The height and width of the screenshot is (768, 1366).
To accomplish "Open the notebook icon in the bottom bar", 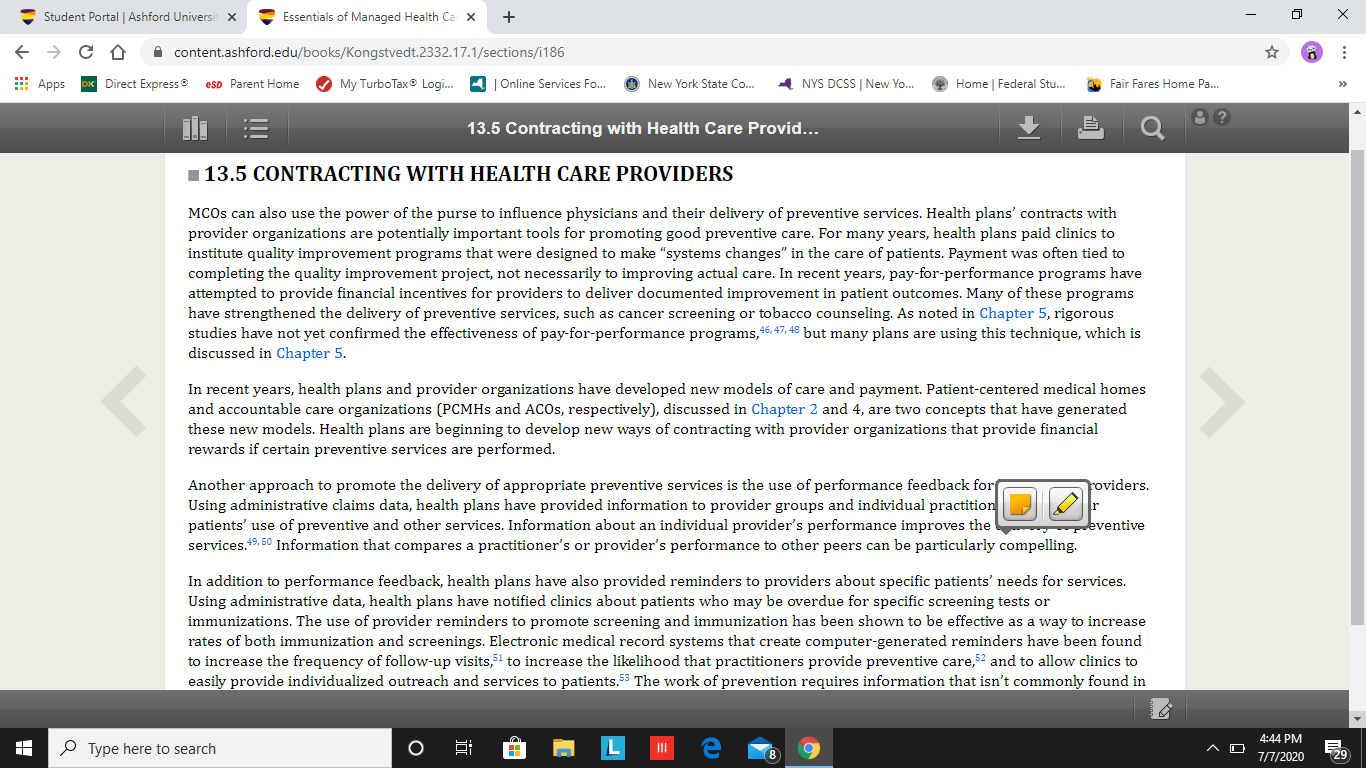I will click(1160, 709).
